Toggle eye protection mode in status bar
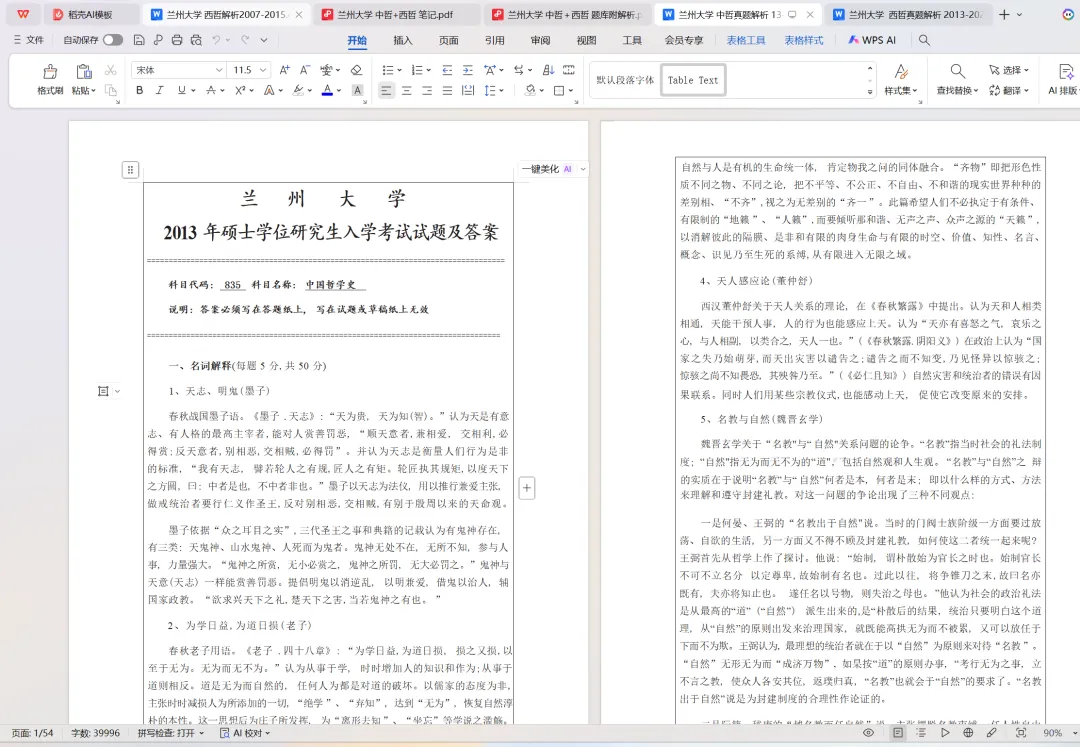 click(869, 733)
